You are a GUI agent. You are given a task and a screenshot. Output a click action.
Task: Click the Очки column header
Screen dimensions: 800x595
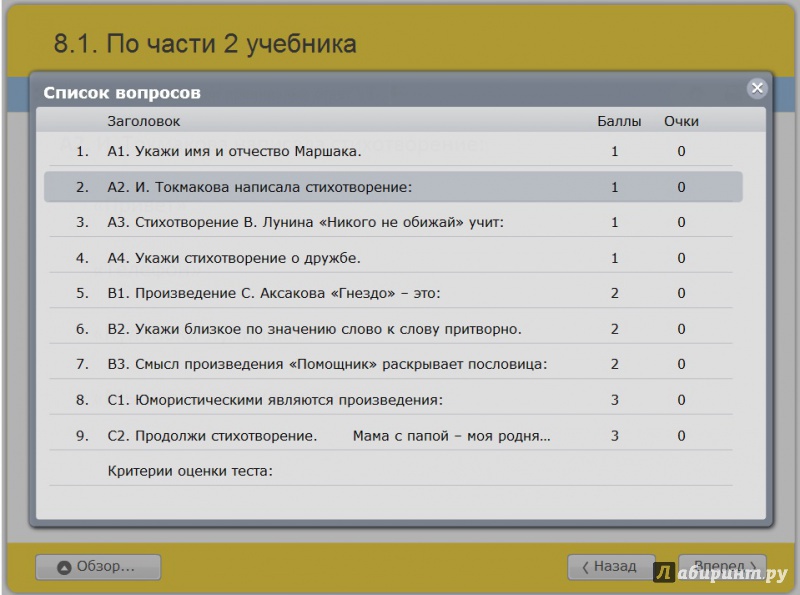(681, 121)
